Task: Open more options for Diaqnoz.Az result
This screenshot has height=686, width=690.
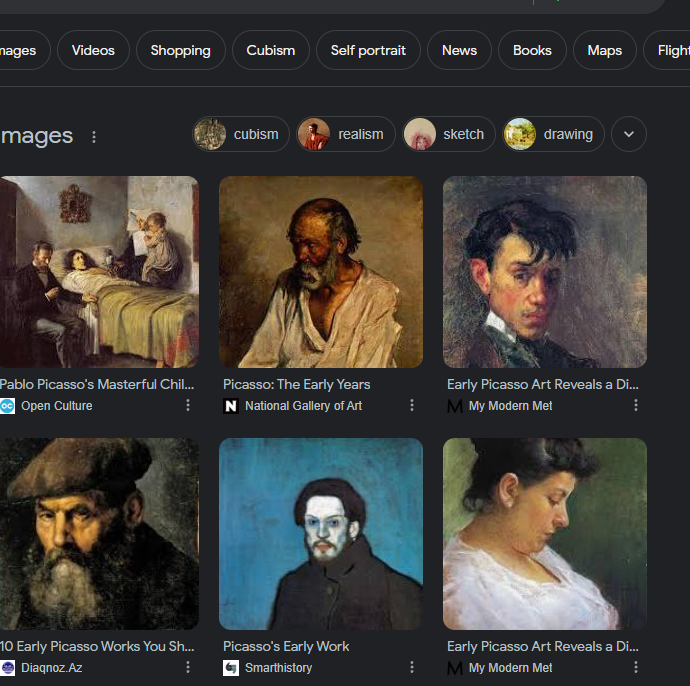Action: (188, 667)
